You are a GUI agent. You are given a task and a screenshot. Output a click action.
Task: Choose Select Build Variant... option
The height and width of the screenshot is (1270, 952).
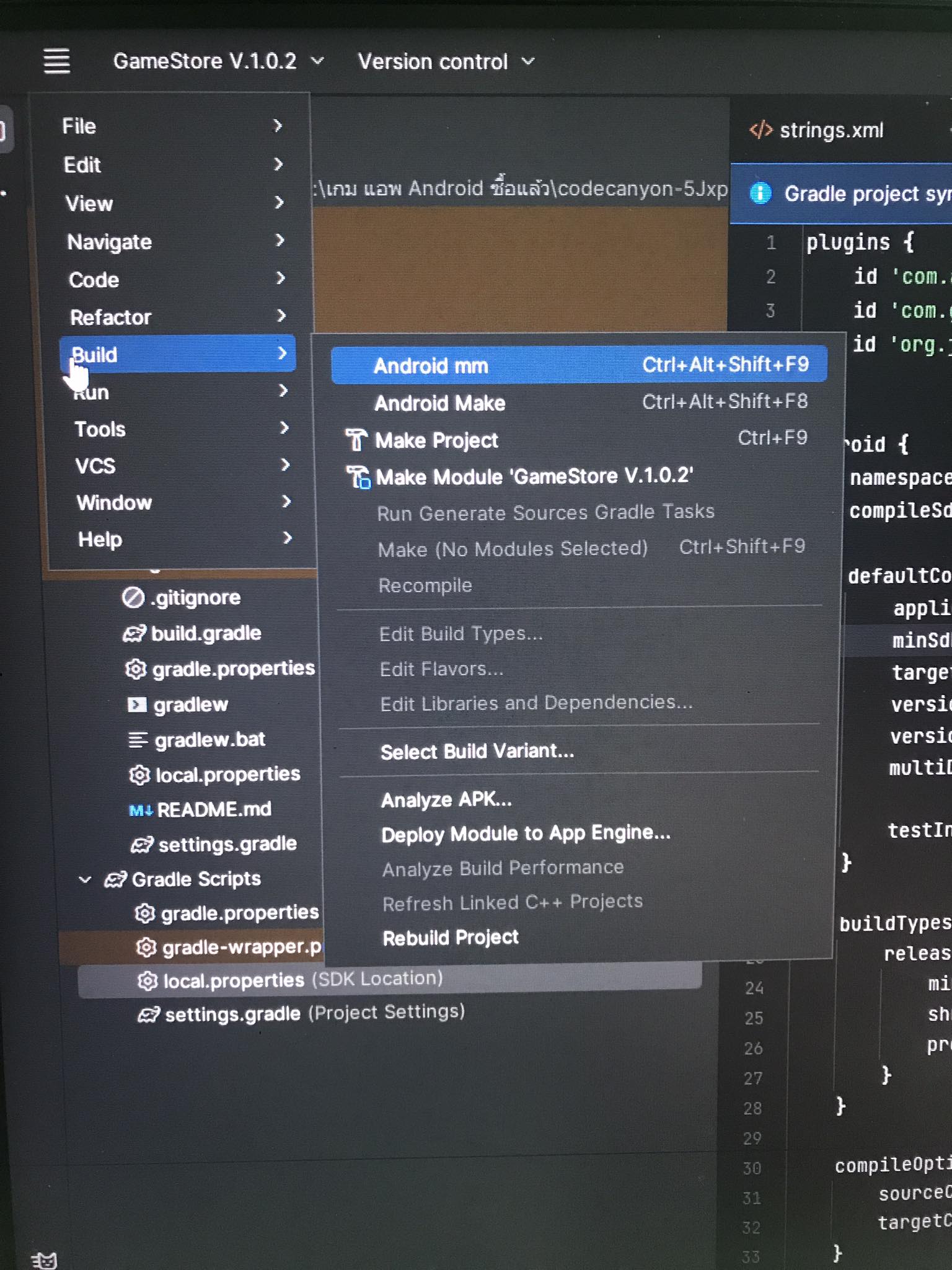(x=580, y=751)
